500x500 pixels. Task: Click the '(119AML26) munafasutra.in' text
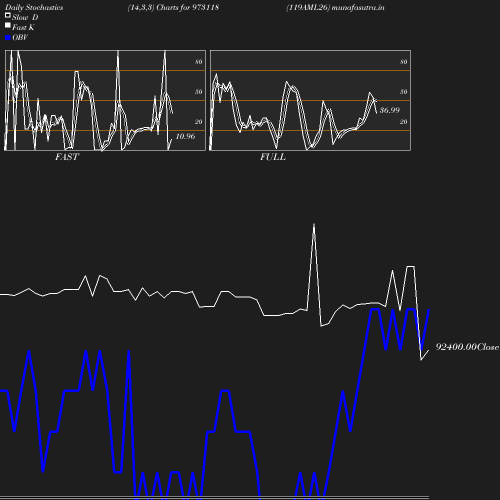pos(335,8)
